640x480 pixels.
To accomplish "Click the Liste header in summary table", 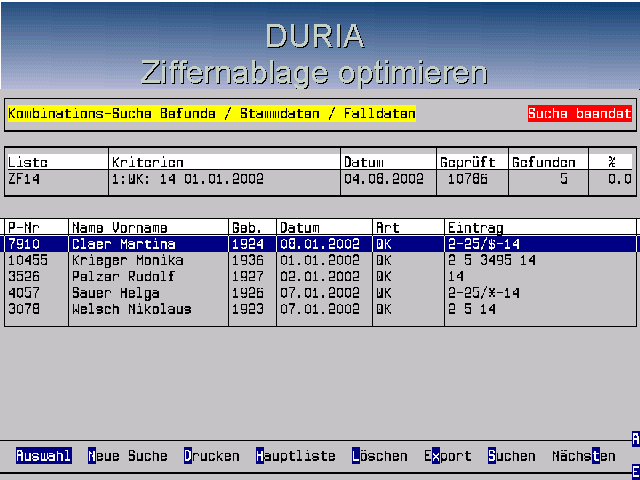I will pos(28,162).
